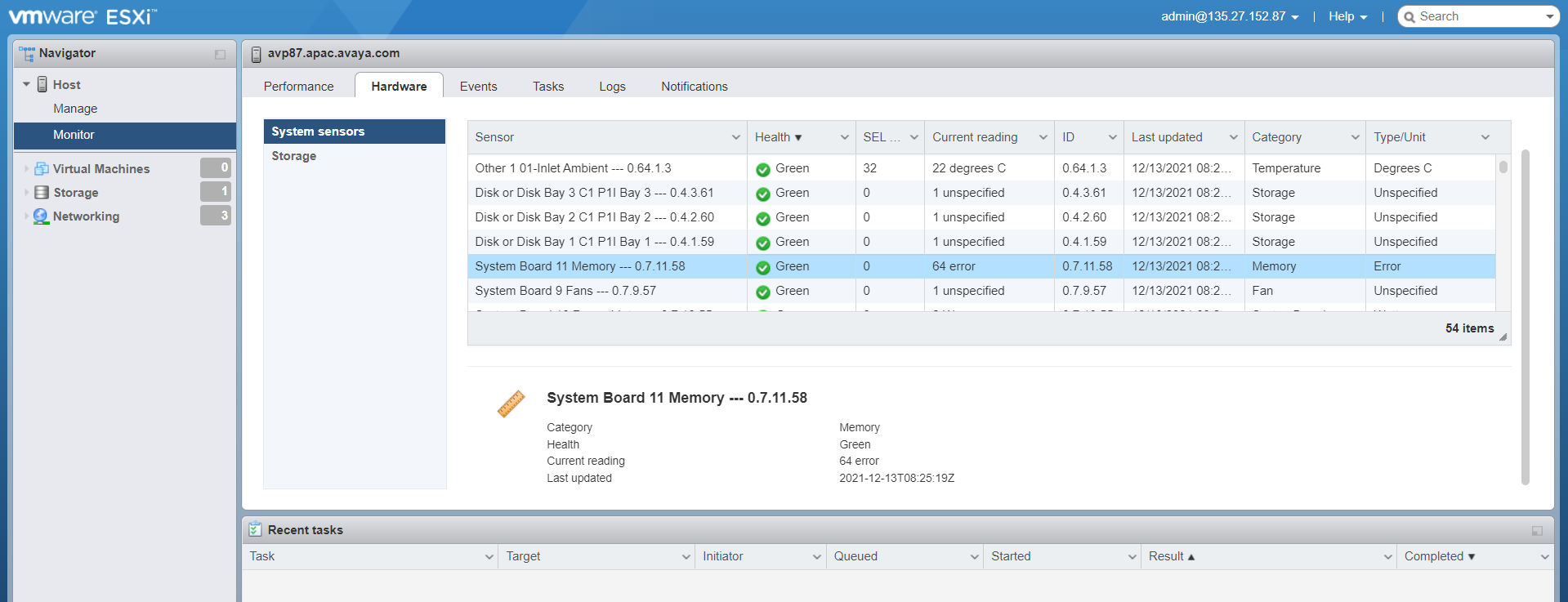The image size is (1568, 602).
Task: Open the SEL column dropdown menu
Action: coord(914,137)
